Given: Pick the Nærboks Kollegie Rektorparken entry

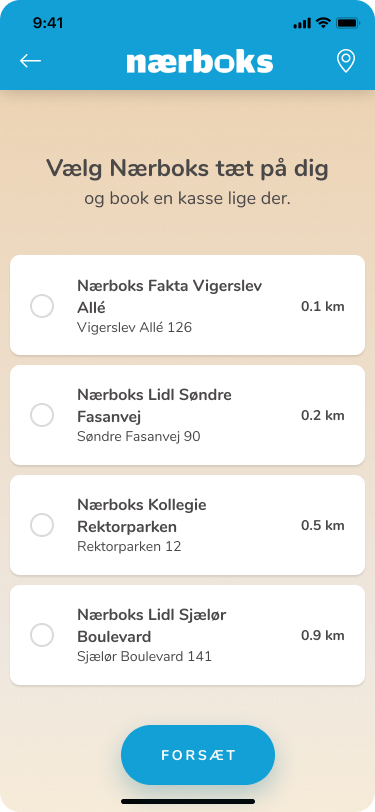Looking at the screenshot, I should pos(188,525).
